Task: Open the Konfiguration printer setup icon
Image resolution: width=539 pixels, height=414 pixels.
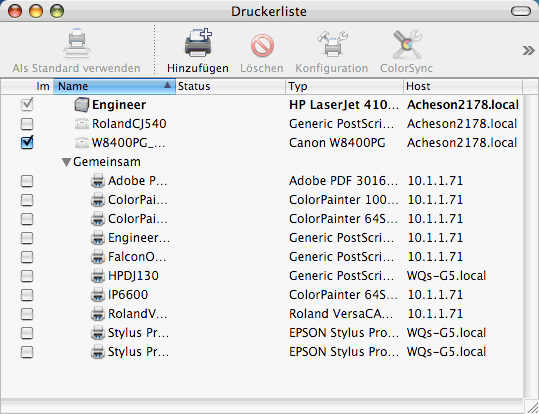Action: tap(332, 44)
